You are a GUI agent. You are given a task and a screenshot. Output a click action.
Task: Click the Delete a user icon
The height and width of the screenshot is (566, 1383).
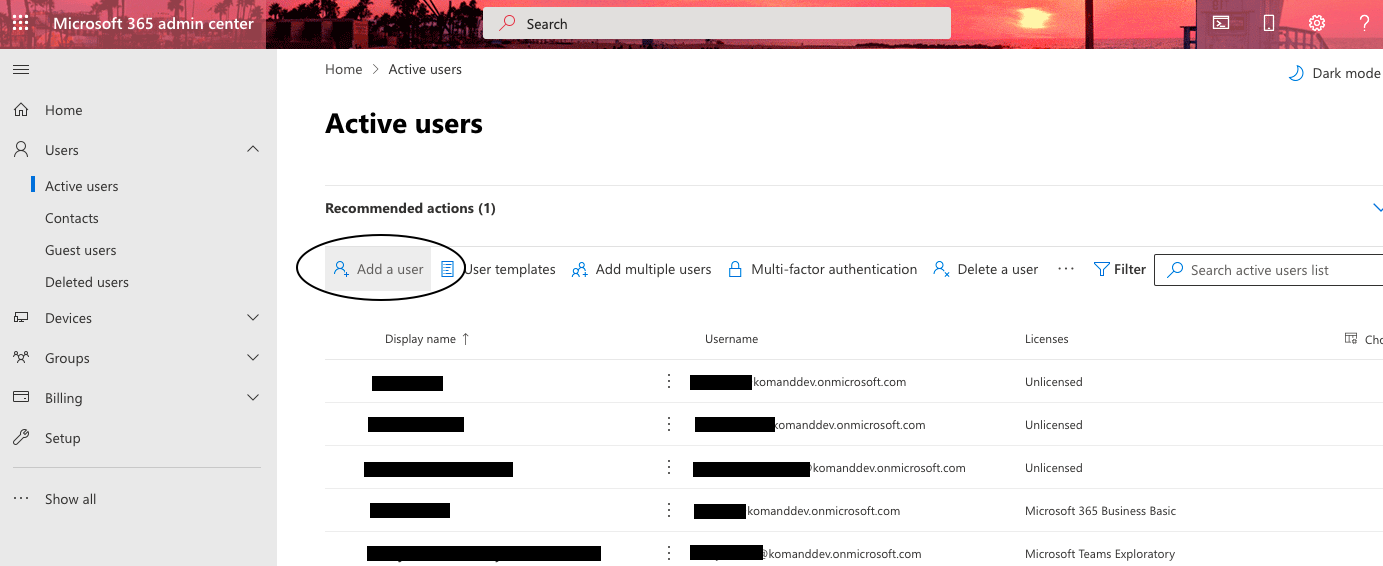pyautogui.click(x=941, y=269)
